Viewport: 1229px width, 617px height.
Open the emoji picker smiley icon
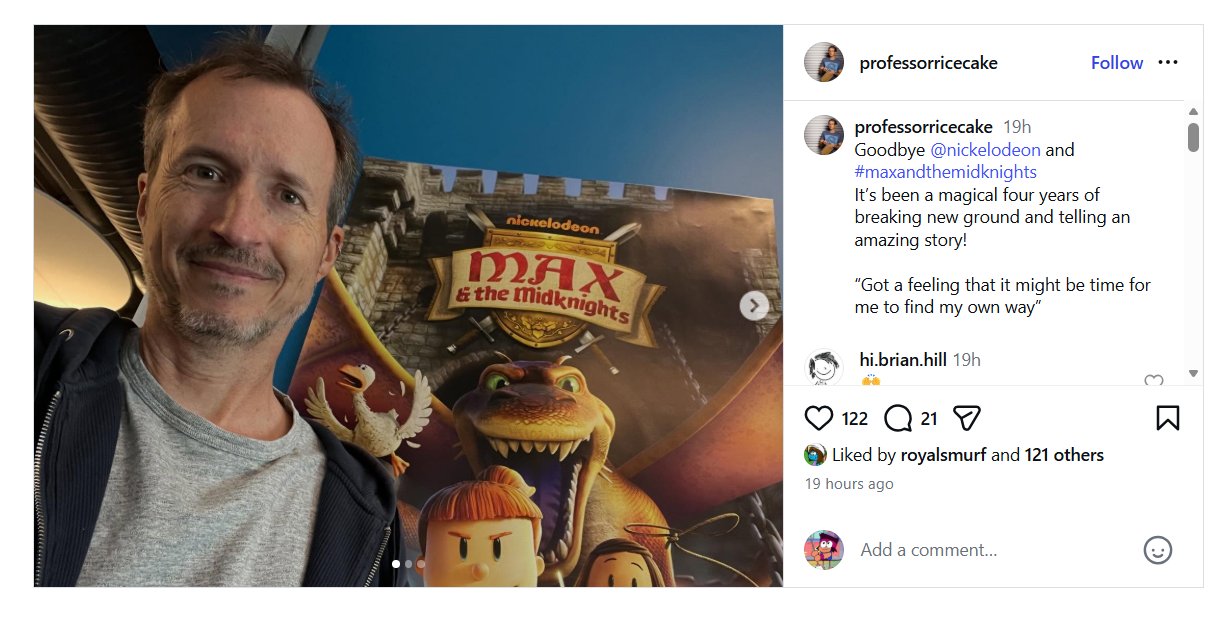coord(1158,549)
